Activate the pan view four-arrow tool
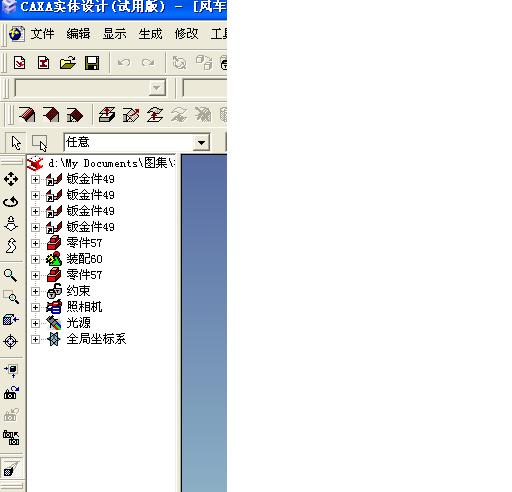This screenshot has width=512, height=492. [11, 179]
